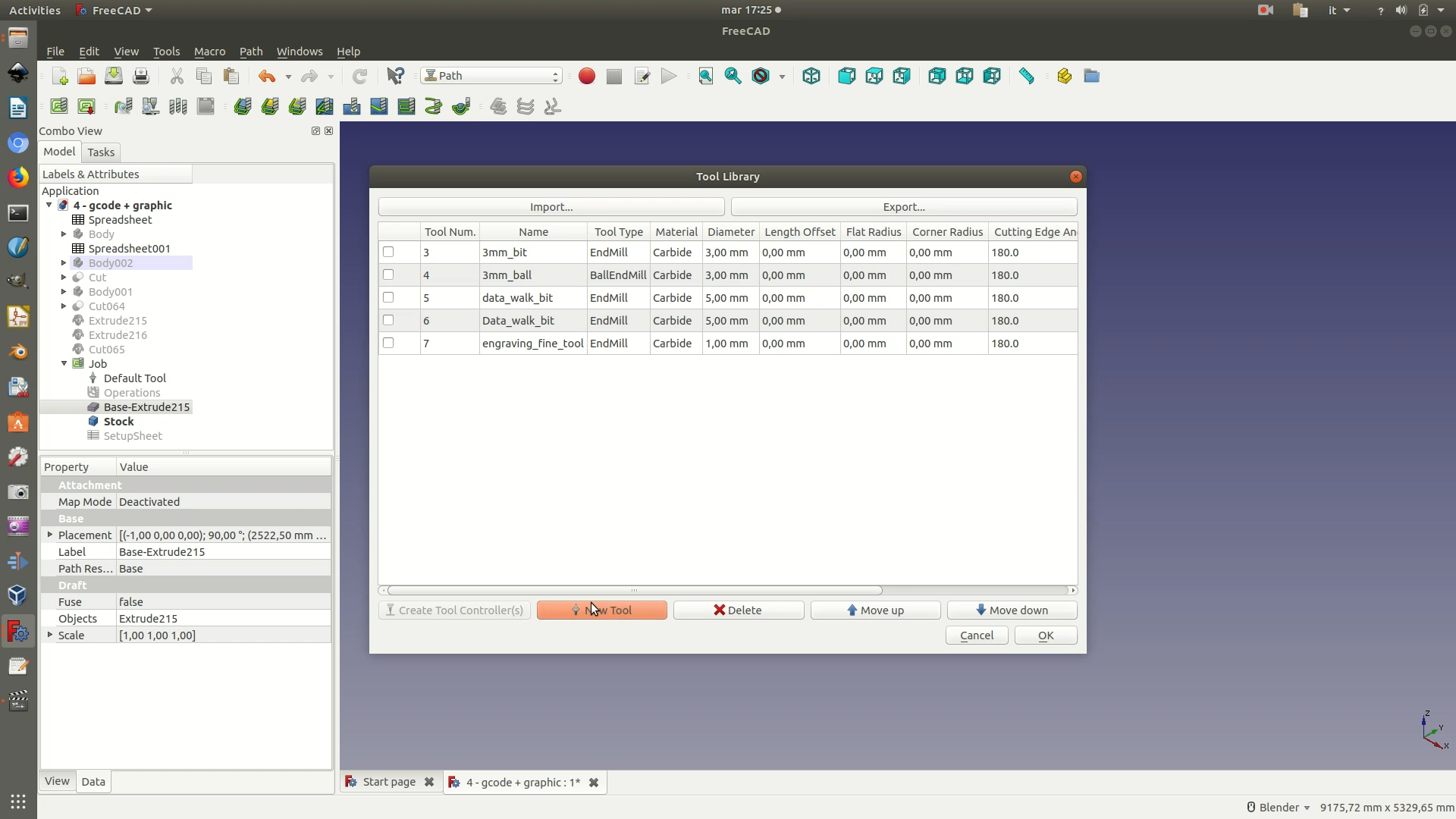Click the measure distance ruler icon
Image resolution: width=1456 pixels, height=819 pixels.
coord(1027,77)
